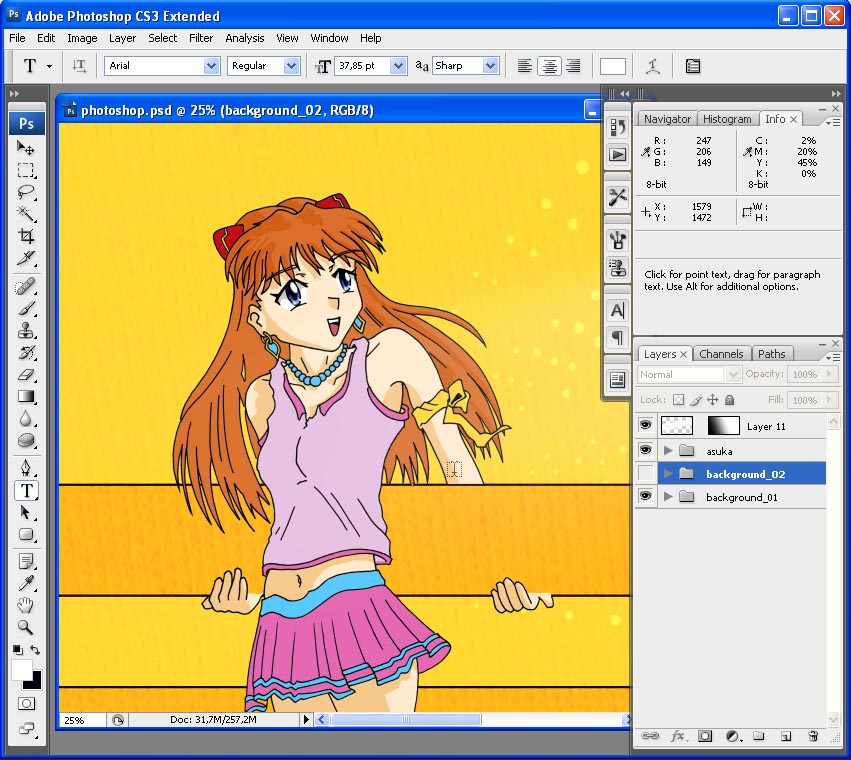Select the Clone Stamp tool

26,330
